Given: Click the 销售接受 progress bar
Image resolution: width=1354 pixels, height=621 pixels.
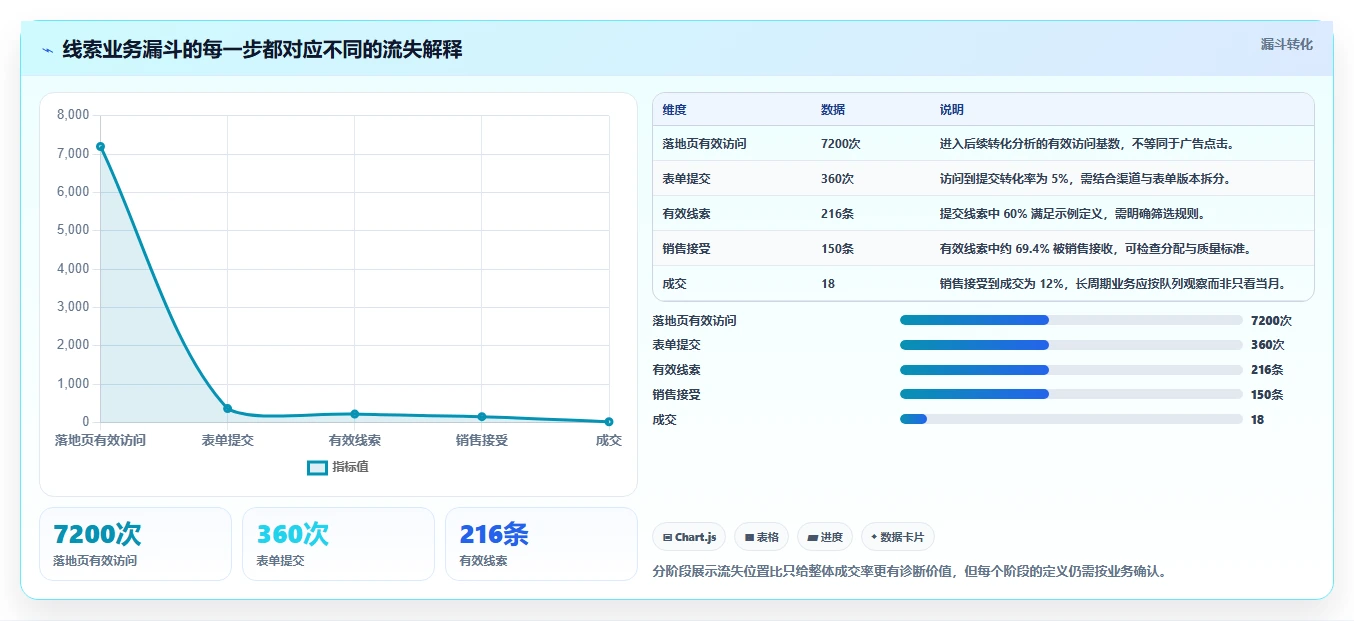Looking at the screenshot, I should [1071, 394].
